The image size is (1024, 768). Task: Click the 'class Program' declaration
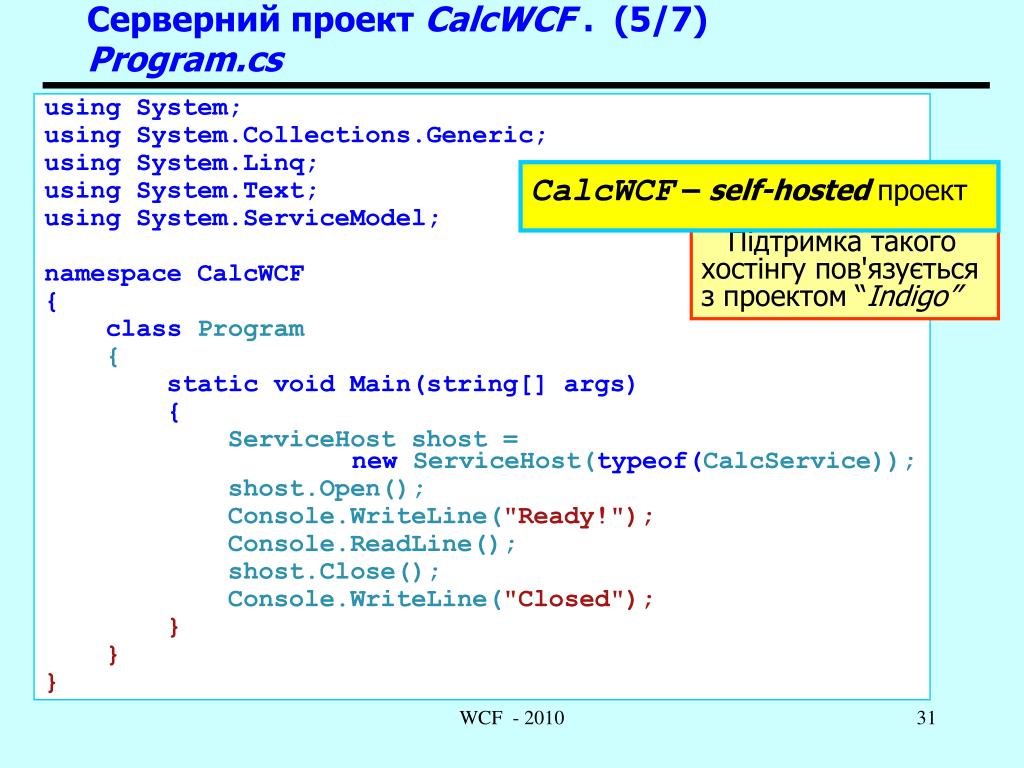tap(205, 329)
